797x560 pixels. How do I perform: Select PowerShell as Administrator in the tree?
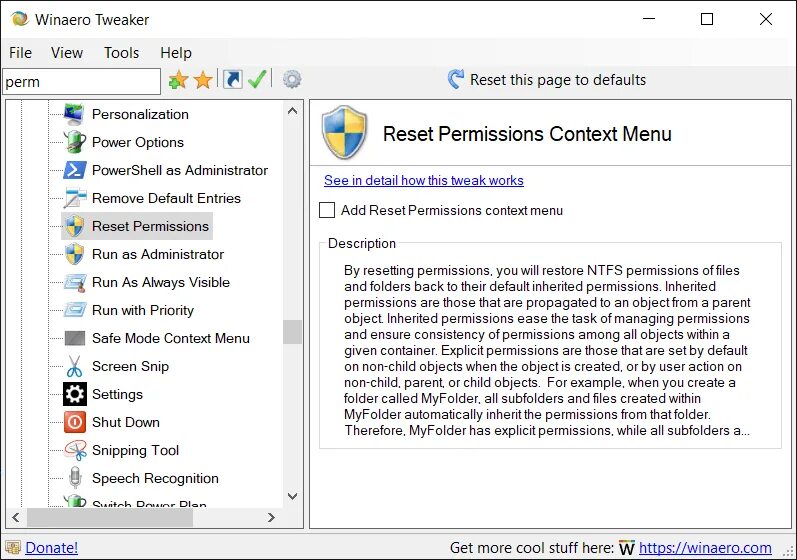[179, 170]
